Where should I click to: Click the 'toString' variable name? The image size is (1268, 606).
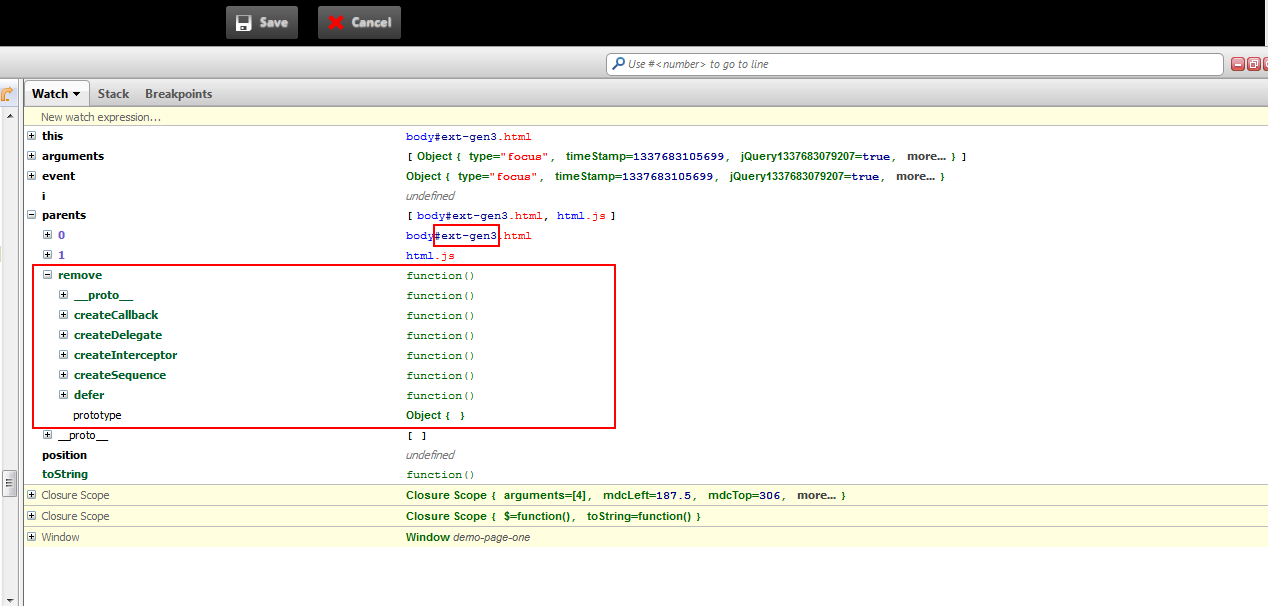[65, 474]
